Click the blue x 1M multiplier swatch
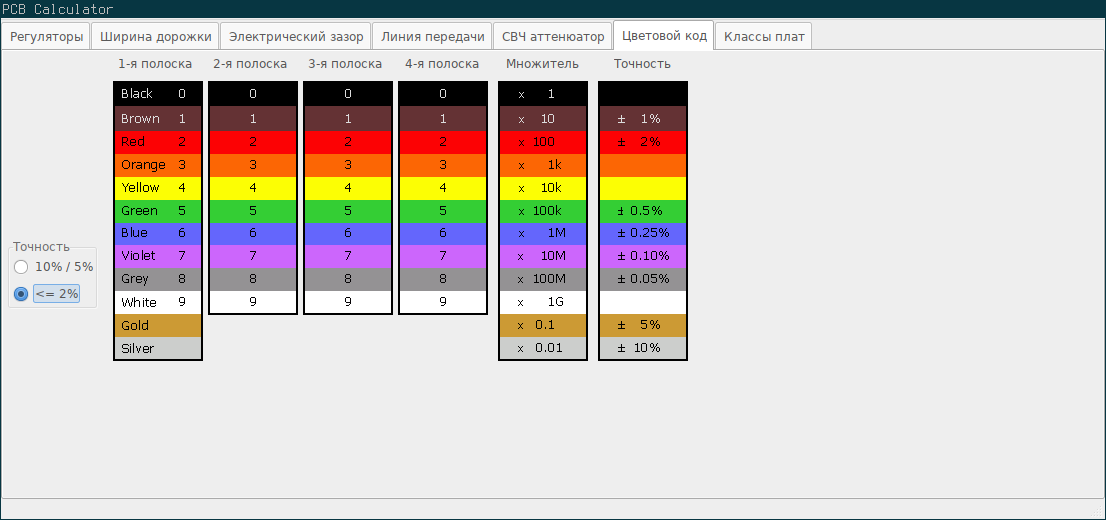1106x520 pixels. 543,234
